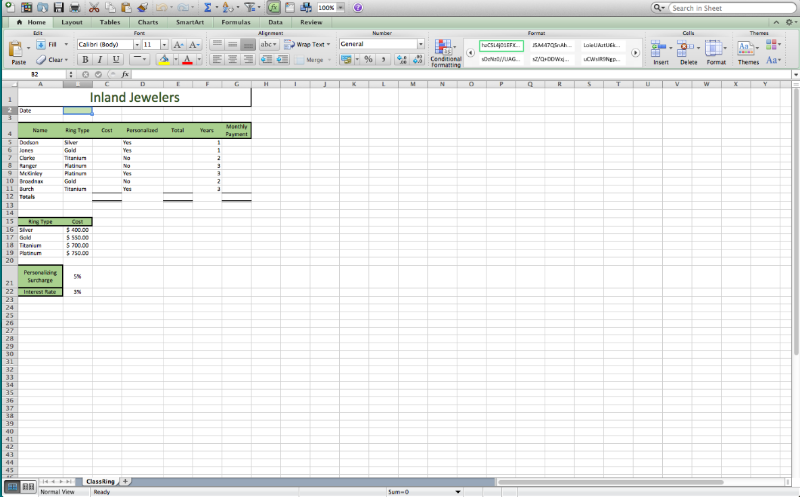Open the Toolbox icon in toolbar
800x497 pixels.
tap(290, 7)
